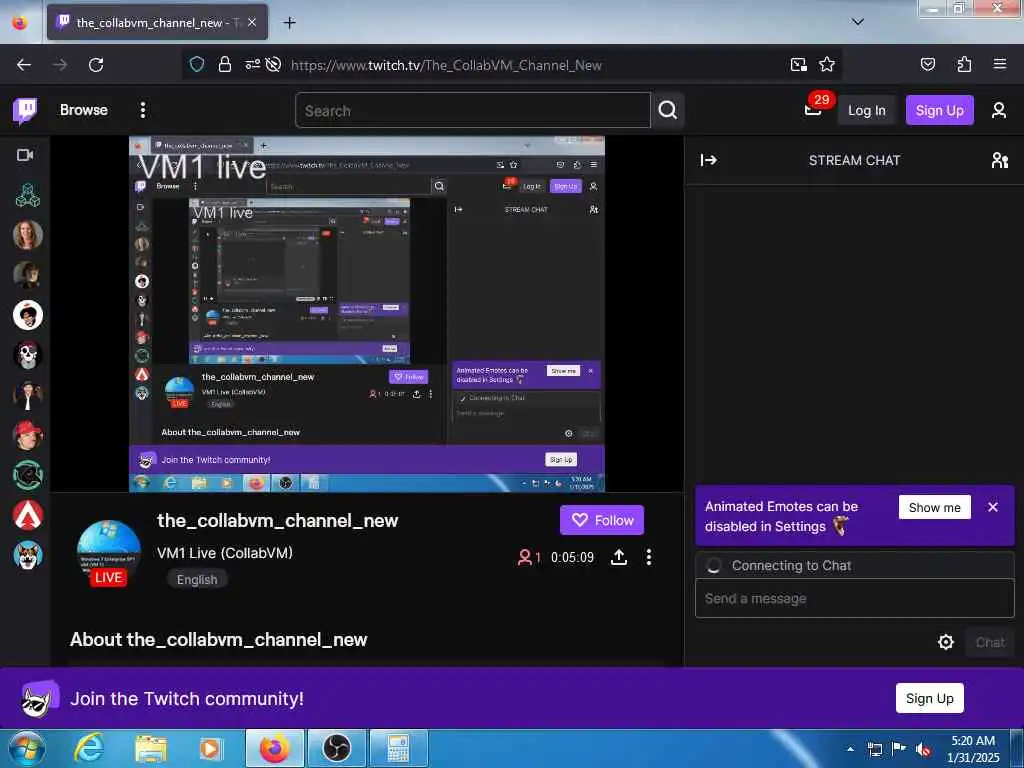Click the taskbar clock showing 5:20 AM
The height and width of the screenshot is (768, 1024).
973,749
